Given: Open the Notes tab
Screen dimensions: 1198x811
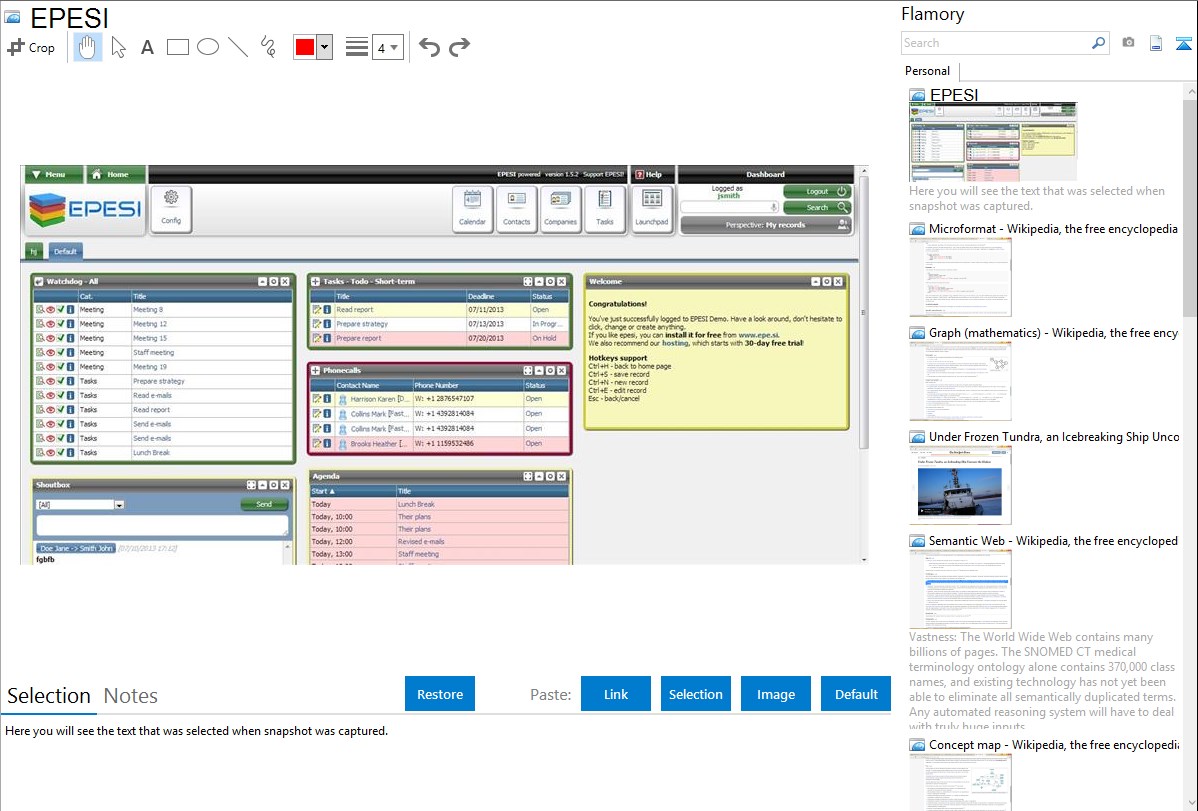Looking at the screenshot, I should tap(131, 696).
